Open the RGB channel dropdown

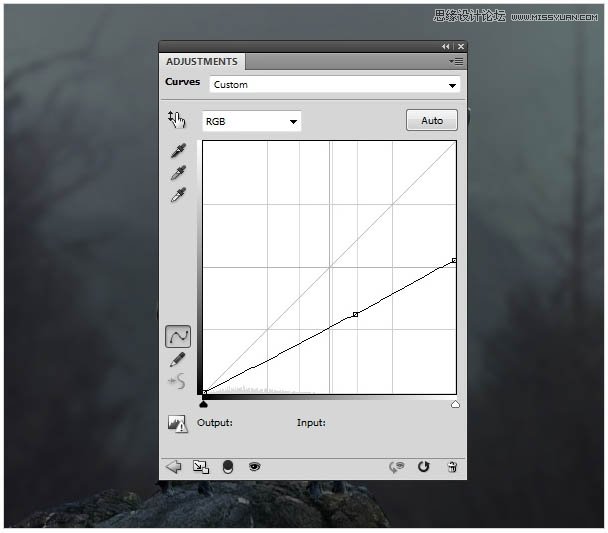pos(252,121)
